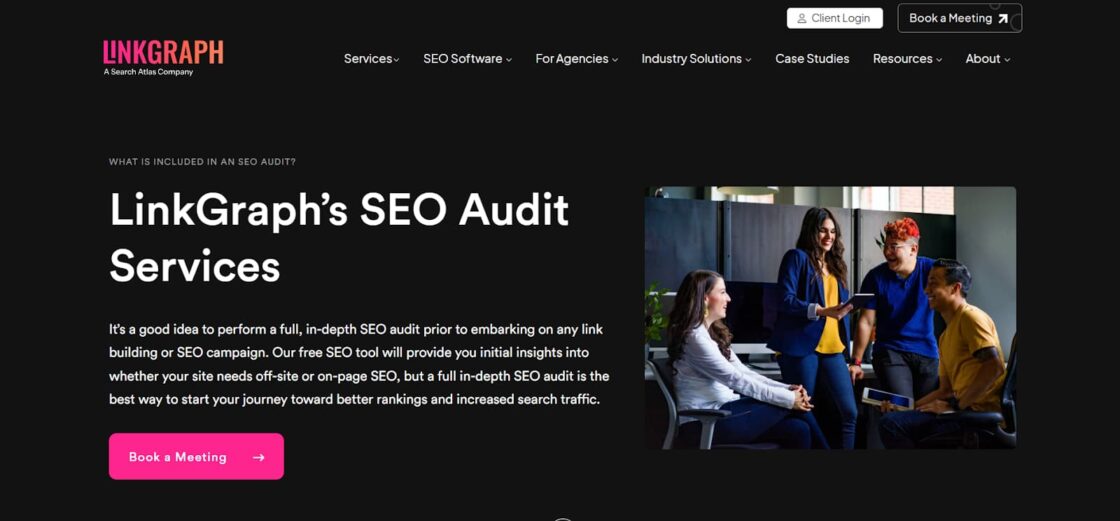Viewport: 1120px width, 521px height.
Task: Click Book a Meeting in the top header
Action: coord(959,19)
